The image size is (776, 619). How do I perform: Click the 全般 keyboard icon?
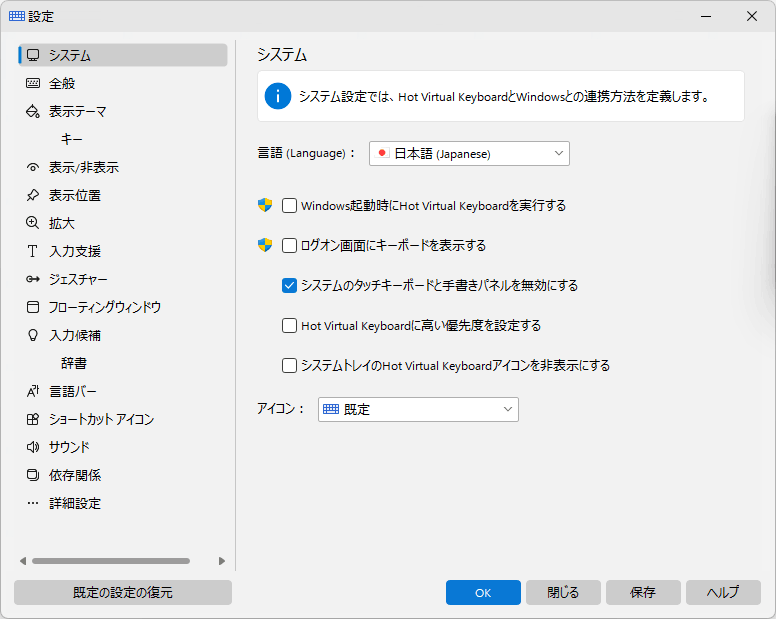(33, 83)
